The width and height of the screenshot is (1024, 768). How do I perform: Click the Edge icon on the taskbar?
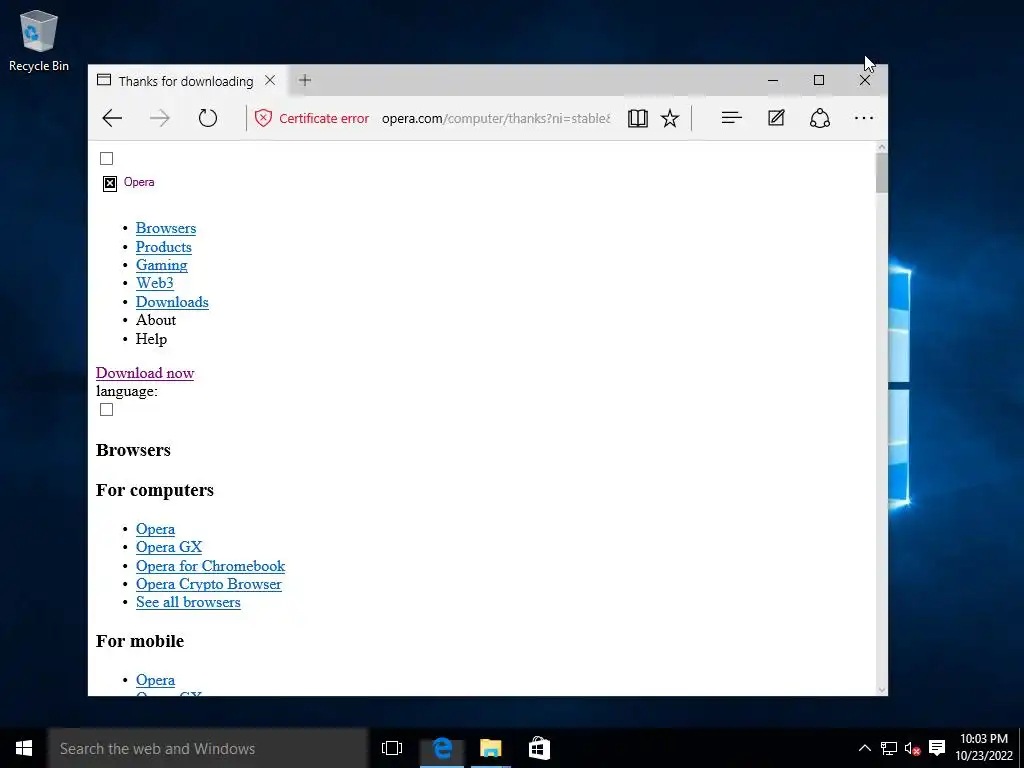[x=442, y=748]
